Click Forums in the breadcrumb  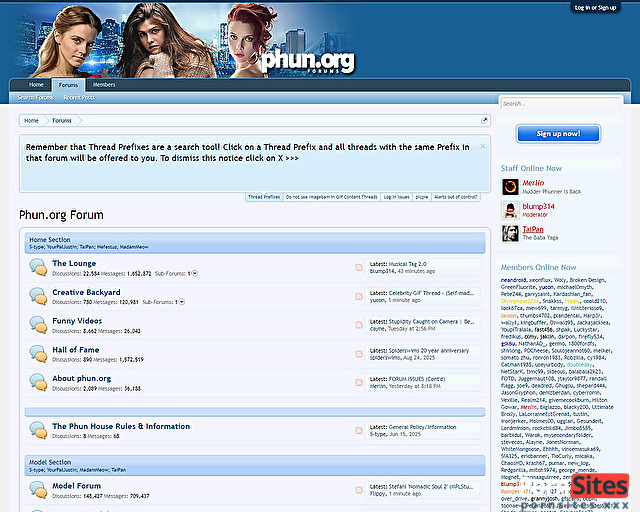tap(62, 120)
